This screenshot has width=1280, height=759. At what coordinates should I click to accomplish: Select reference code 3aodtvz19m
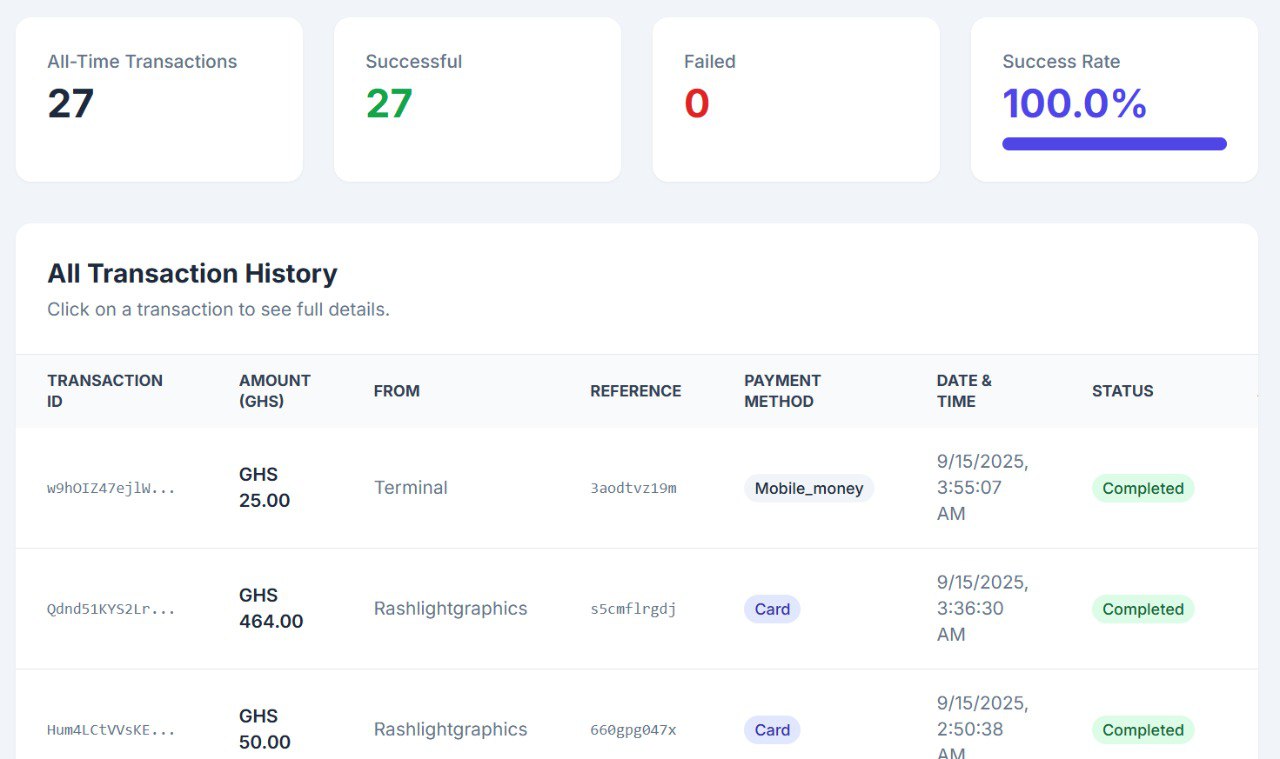(x=633, y=488)
